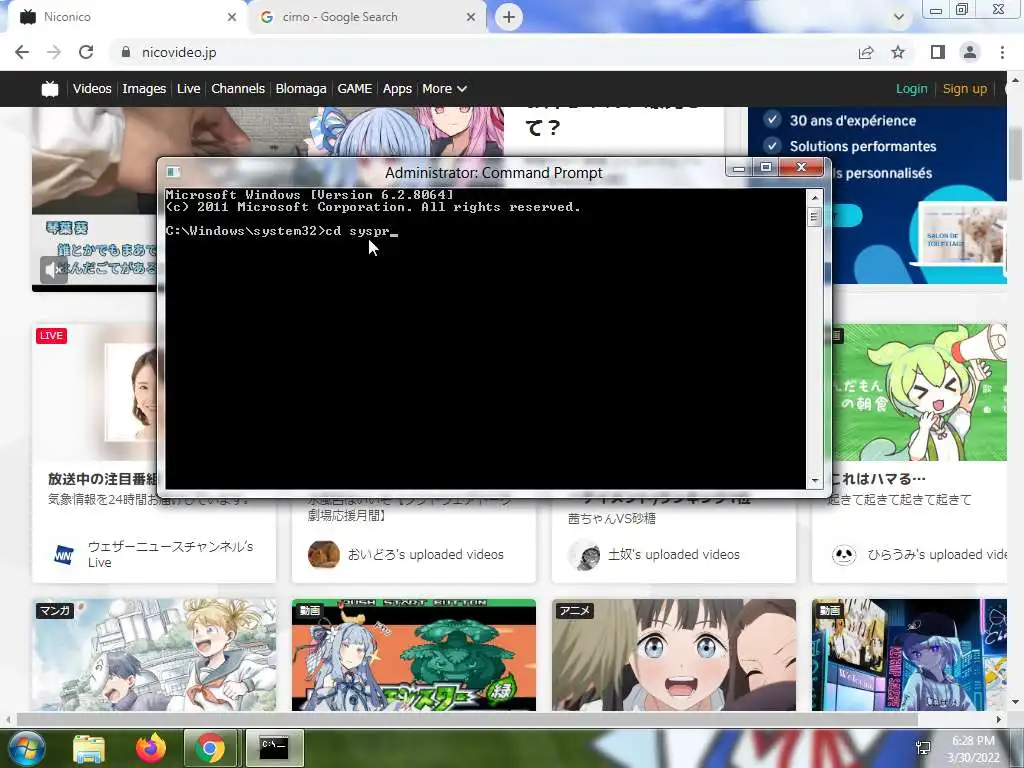Open おいどろ's uploaded videos
This screenshot has width=1024, height=768.
pyautogui.click(x=425, y=554)
